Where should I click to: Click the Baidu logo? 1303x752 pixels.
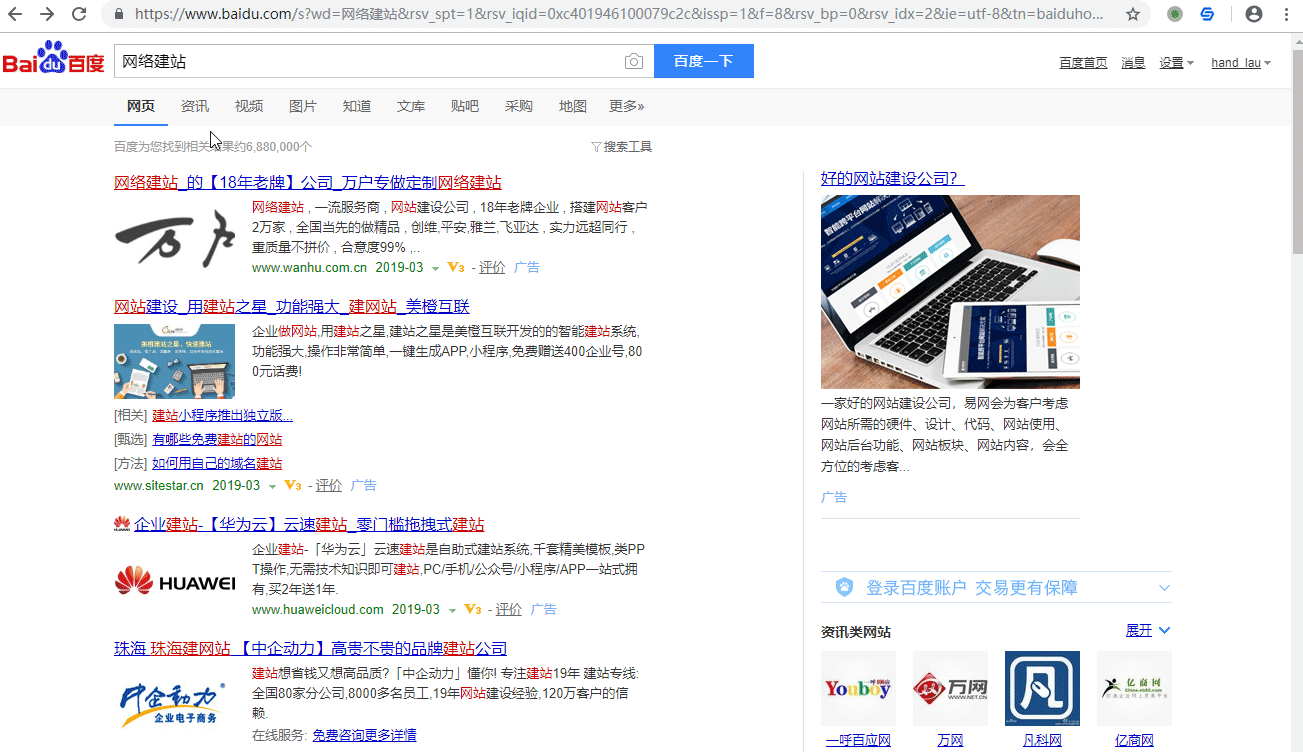coord(55,60)
